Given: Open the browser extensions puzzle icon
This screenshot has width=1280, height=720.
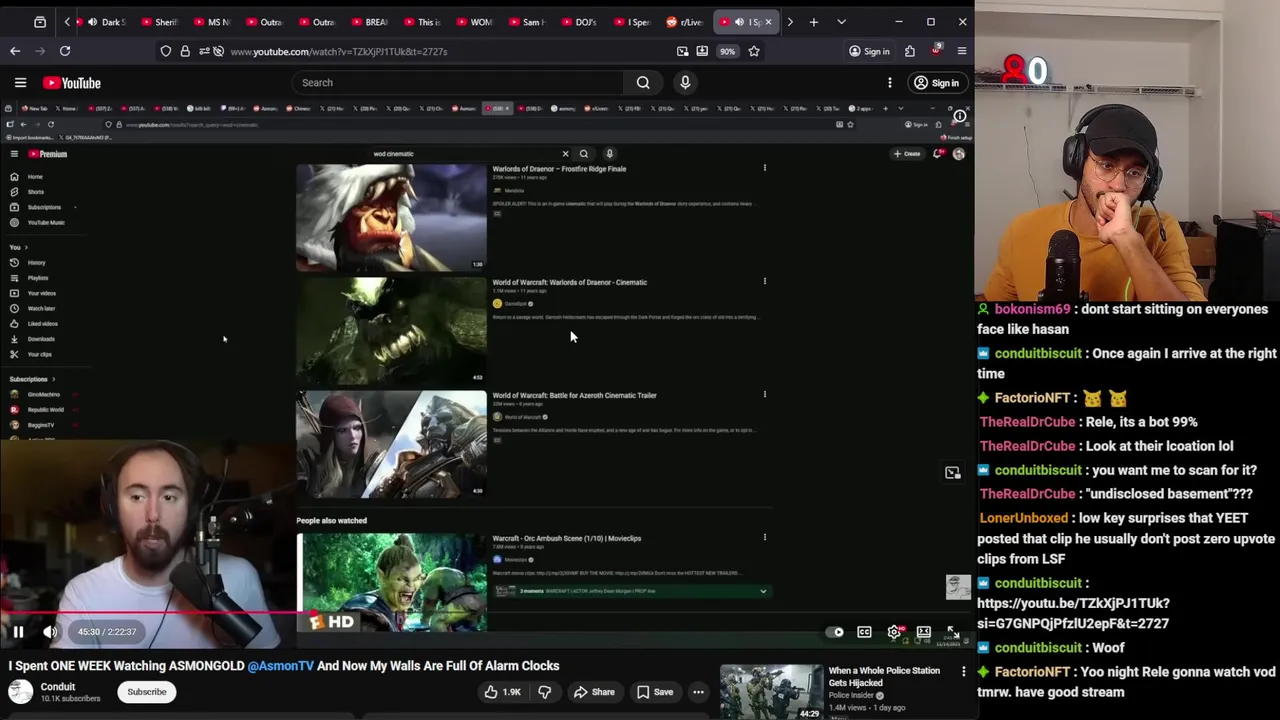Looking at the screenshot, I should (910, 51).
